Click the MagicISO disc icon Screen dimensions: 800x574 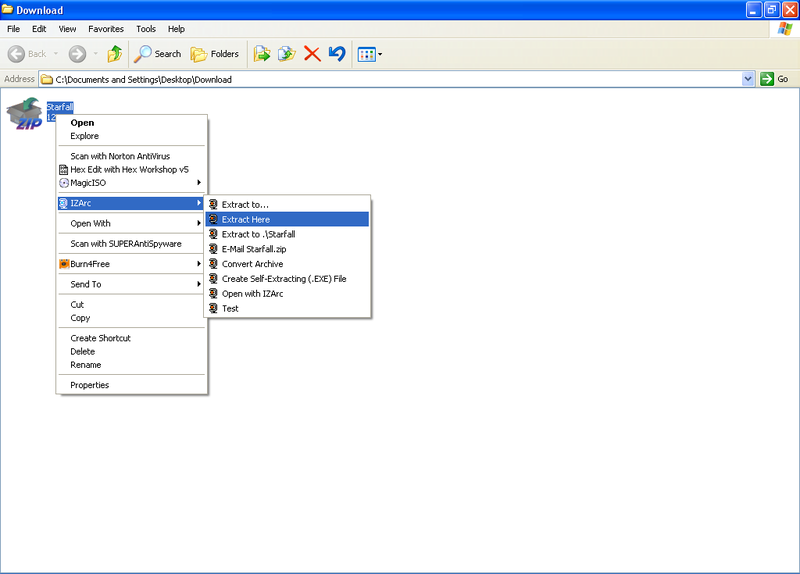tap(64, 183)
